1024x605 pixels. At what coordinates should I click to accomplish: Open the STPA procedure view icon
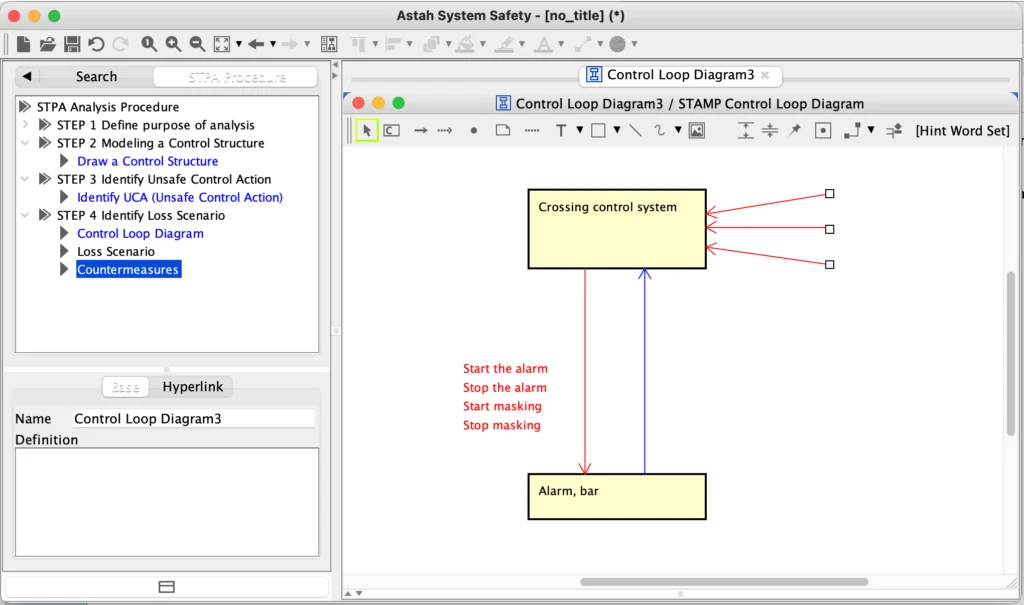329,44
